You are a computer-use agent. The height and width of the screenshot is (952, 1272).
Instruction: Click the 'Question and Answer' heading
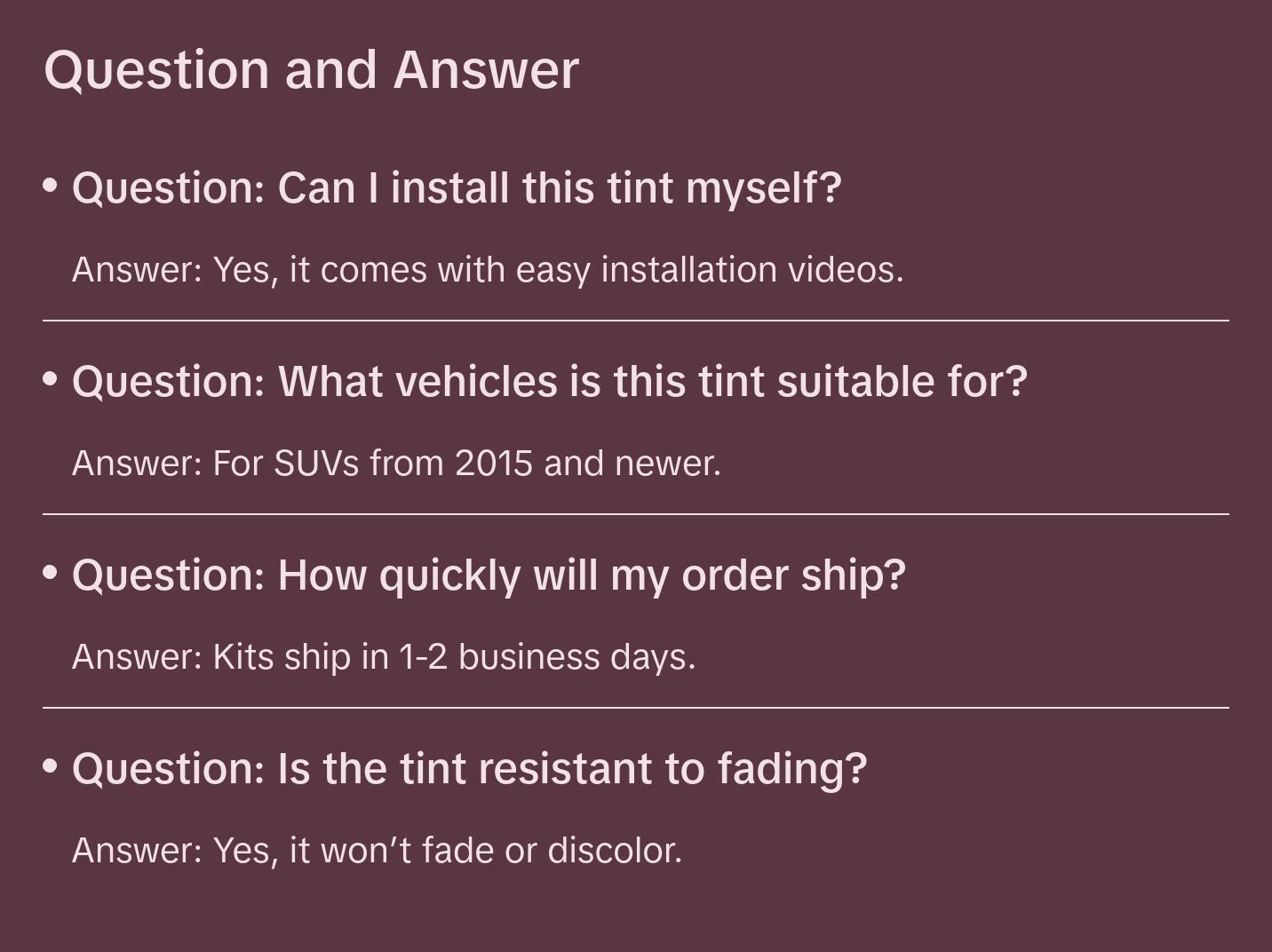pos(311,70)
